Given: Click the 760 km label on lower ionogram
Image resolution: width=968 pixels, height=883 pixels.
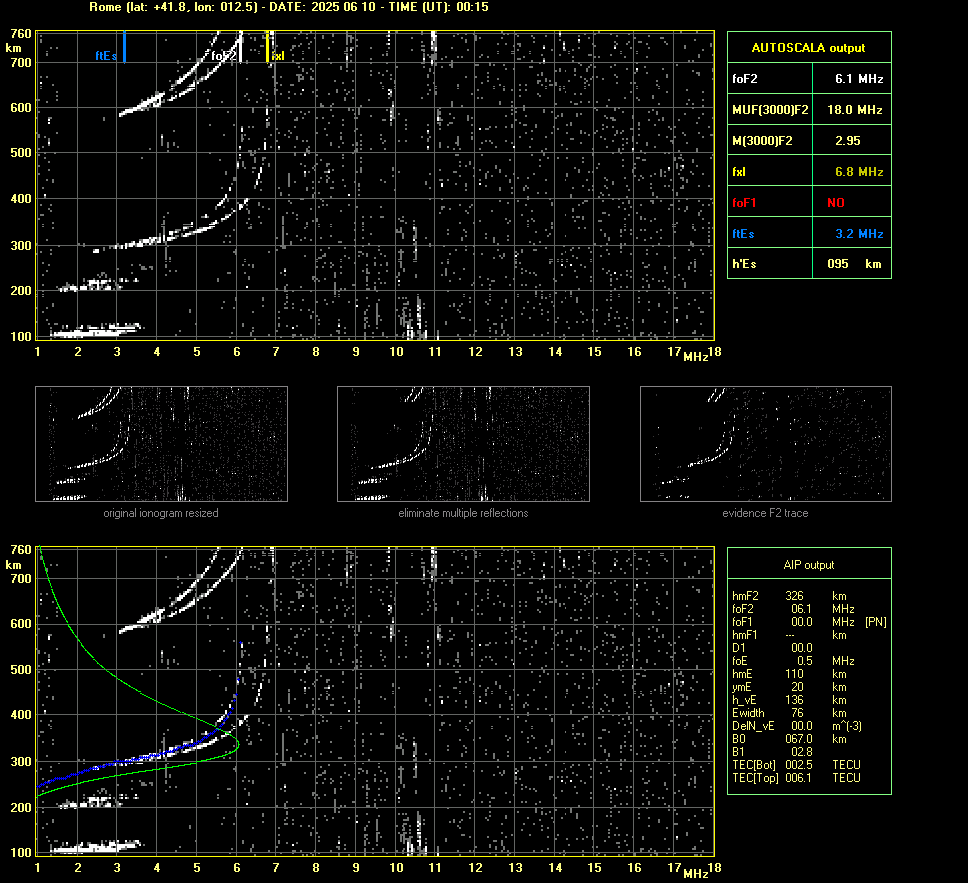Looking at the screenshot, I should coord(21,550).
